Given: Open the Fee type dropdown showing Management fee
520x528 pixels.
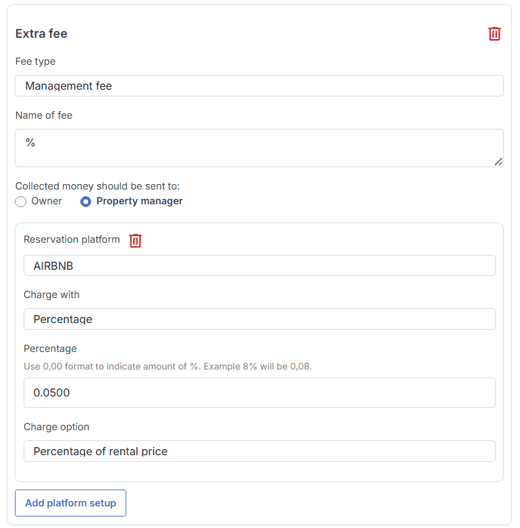Looking at the screenshot, I should click(259, 86).
